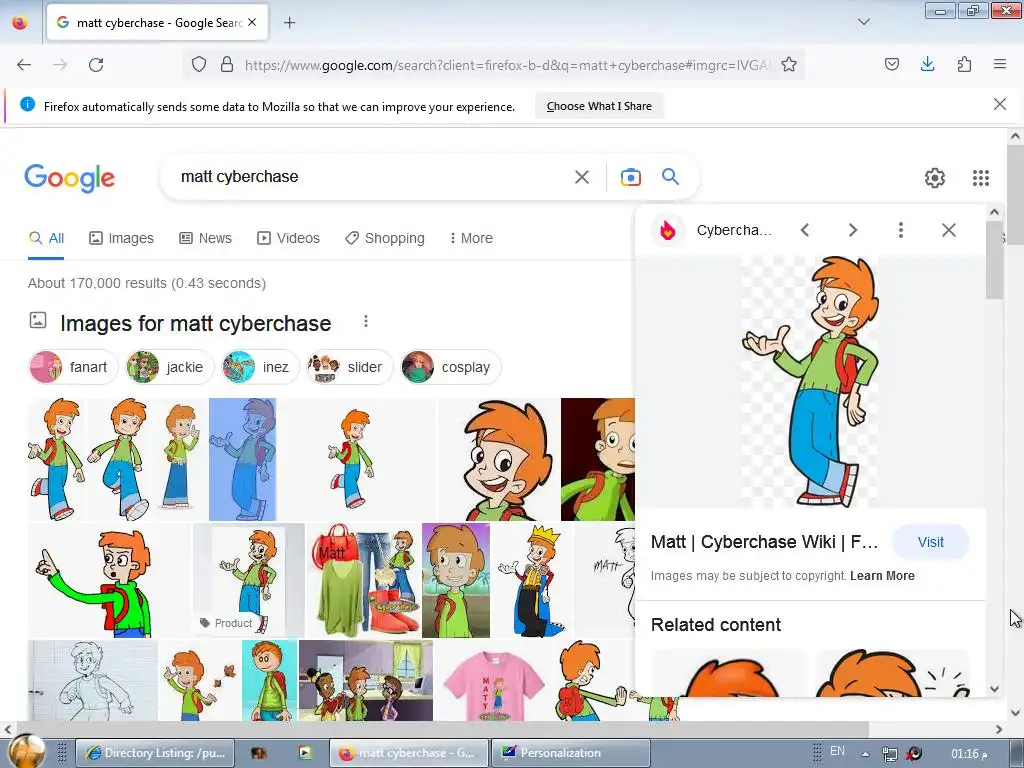Open Images for matt cyberchase link

[x=195, y=323]
